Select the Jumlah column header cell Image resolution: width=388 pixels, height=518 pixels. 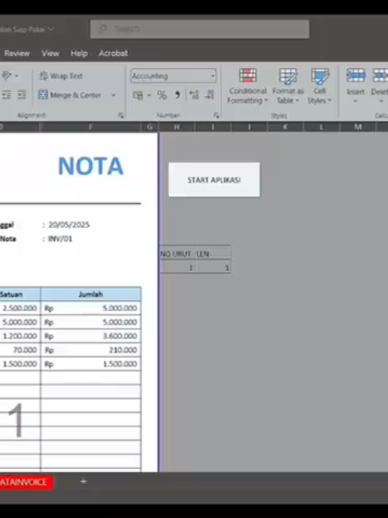[x=91, y=294]
